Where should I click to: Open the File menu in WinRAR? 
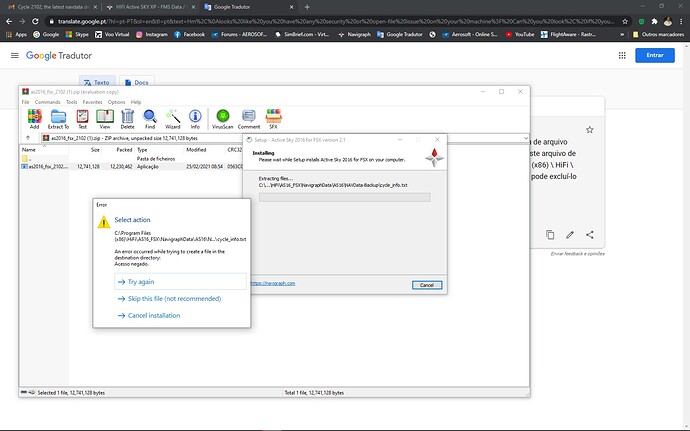pyautogui.click(x=26, y=102)
